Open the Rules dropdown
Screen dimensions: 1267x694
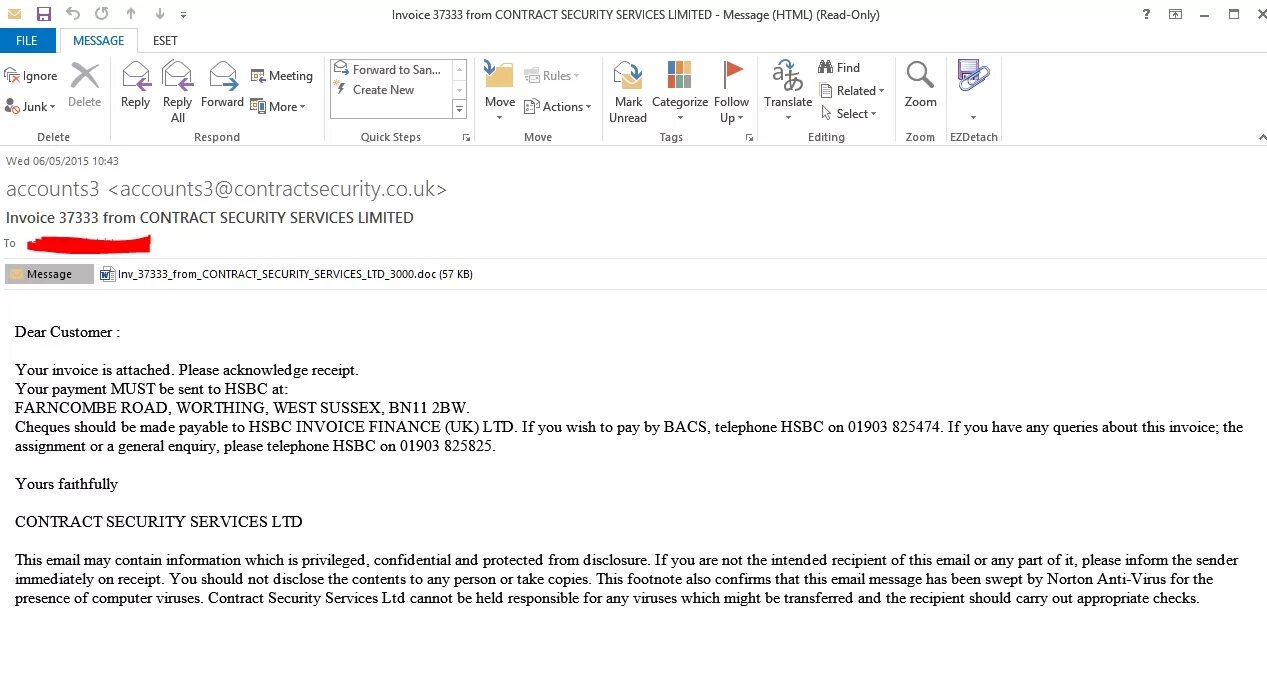click(553, 76)
